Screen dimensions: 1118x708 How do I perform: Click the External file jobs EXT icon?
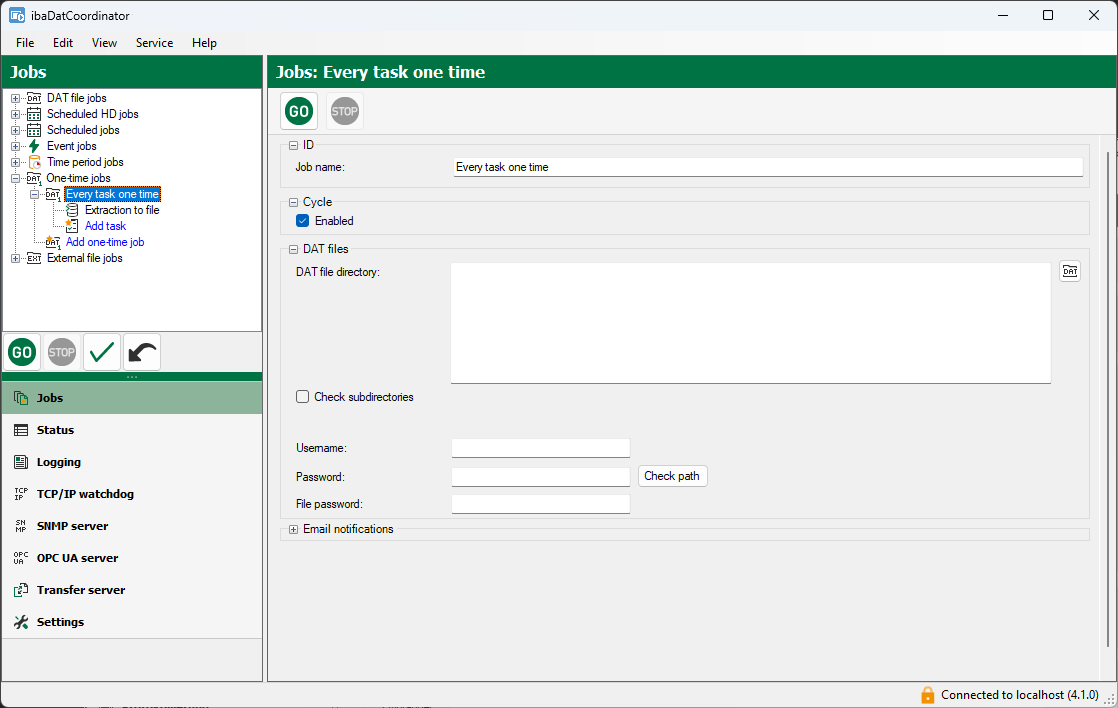tap(34, 258)
